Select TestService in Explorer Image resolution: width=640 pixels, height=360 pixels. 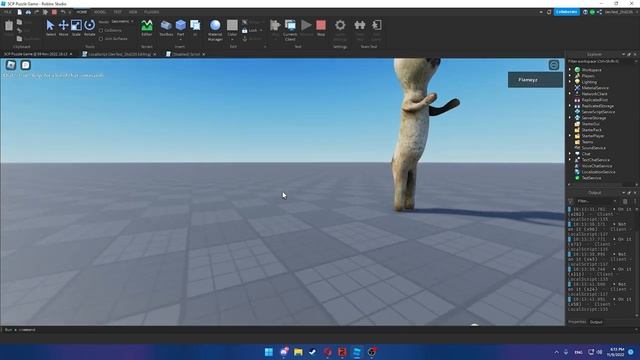(591, 178)
